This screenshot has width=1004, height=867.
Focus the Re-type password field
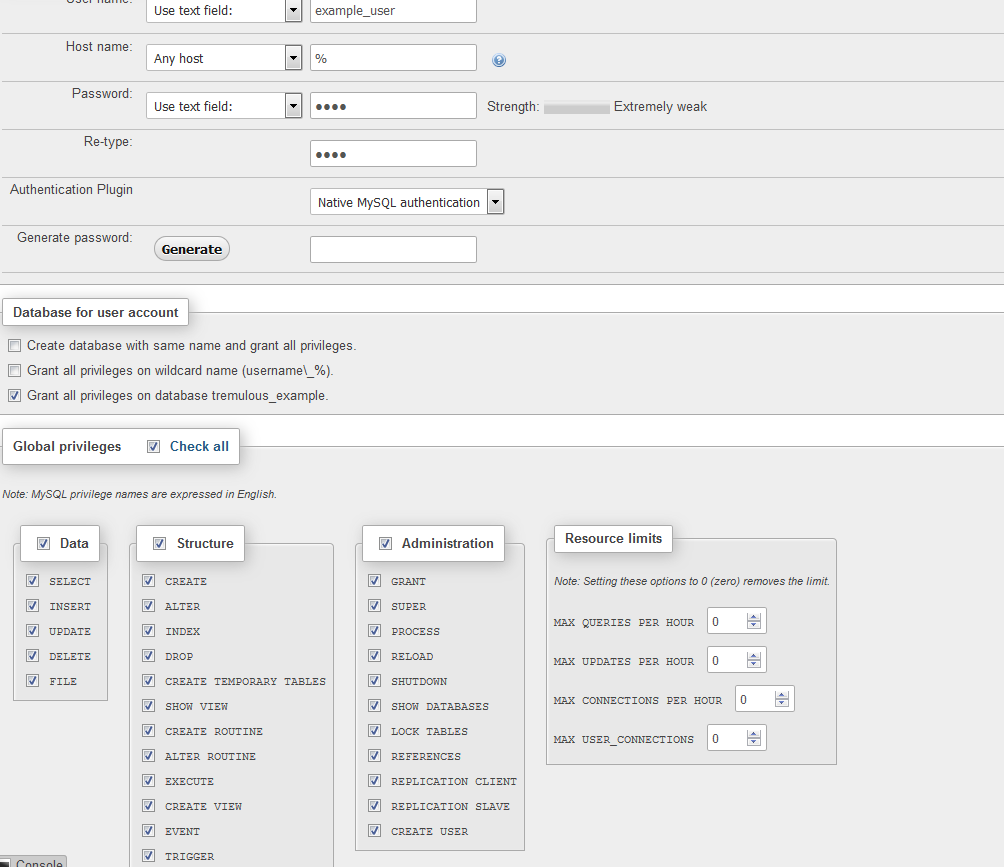click(393, 154)
